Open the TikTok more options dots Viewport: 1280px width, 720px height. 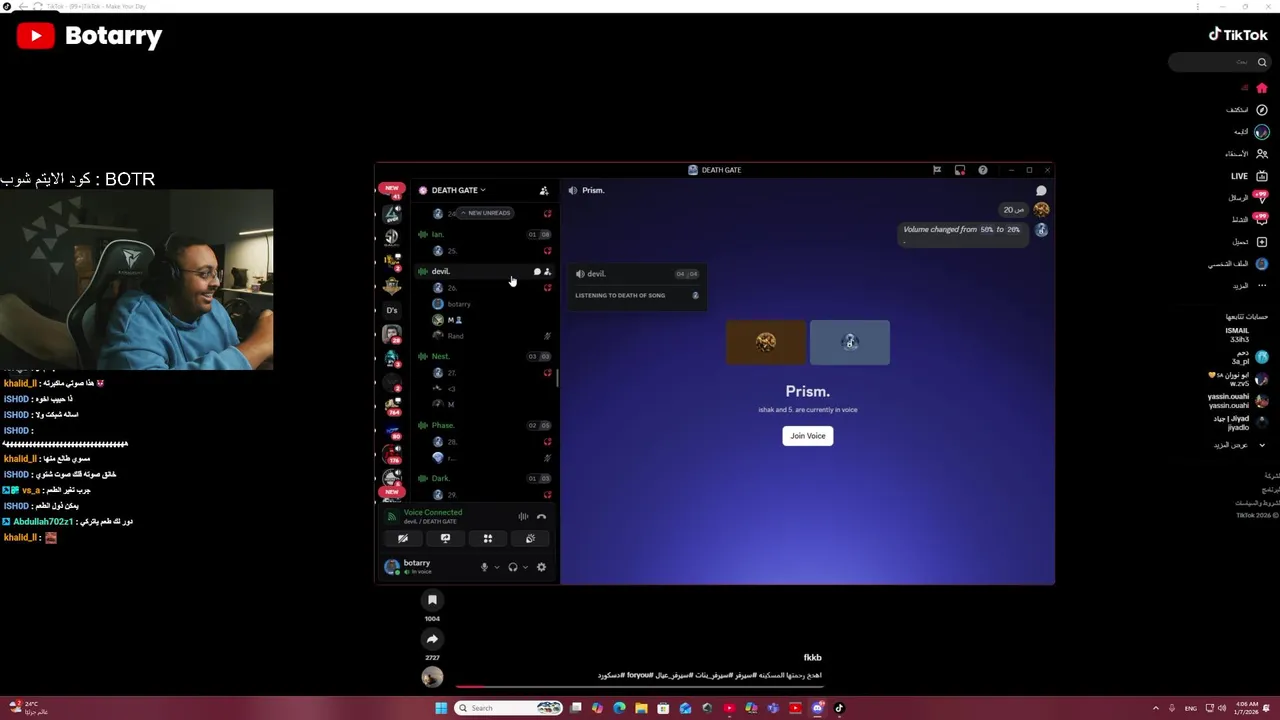pos(1262,286)
